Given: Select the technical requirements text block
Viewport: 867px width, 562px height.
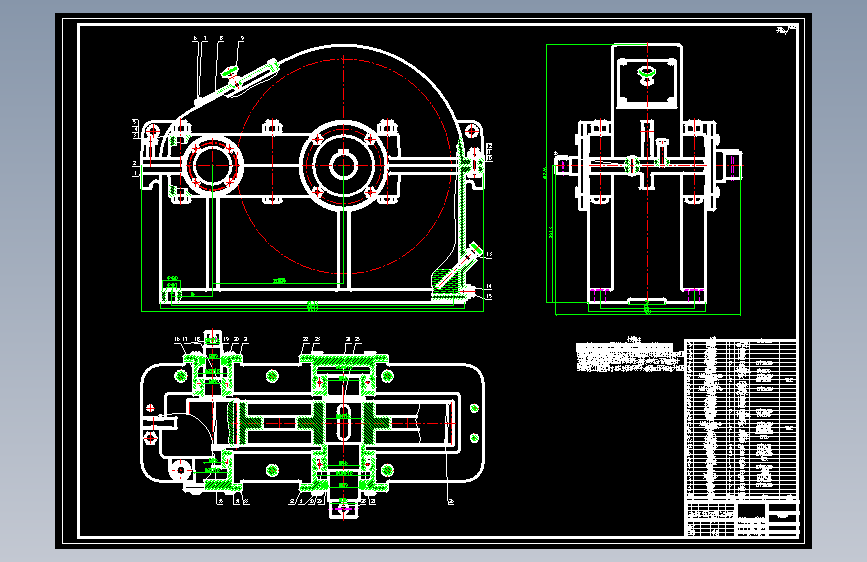Looking at the screenshot, I should (x=630, y=356).
